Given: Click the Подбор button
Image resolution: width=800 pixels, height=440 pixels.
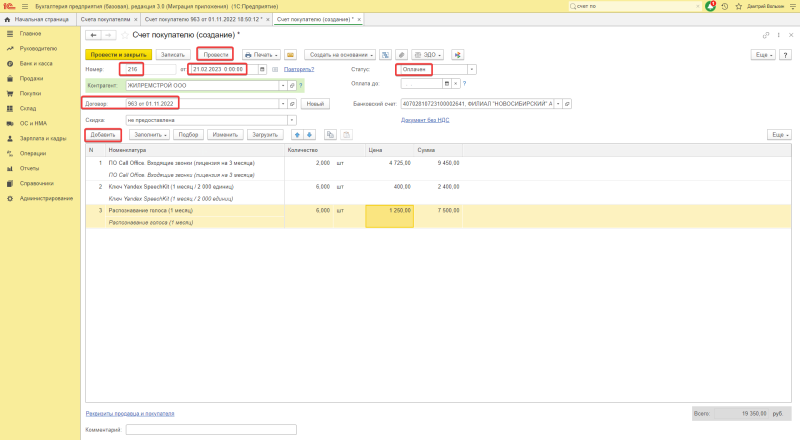Looking at the screenshot, I should click(188, 135).
